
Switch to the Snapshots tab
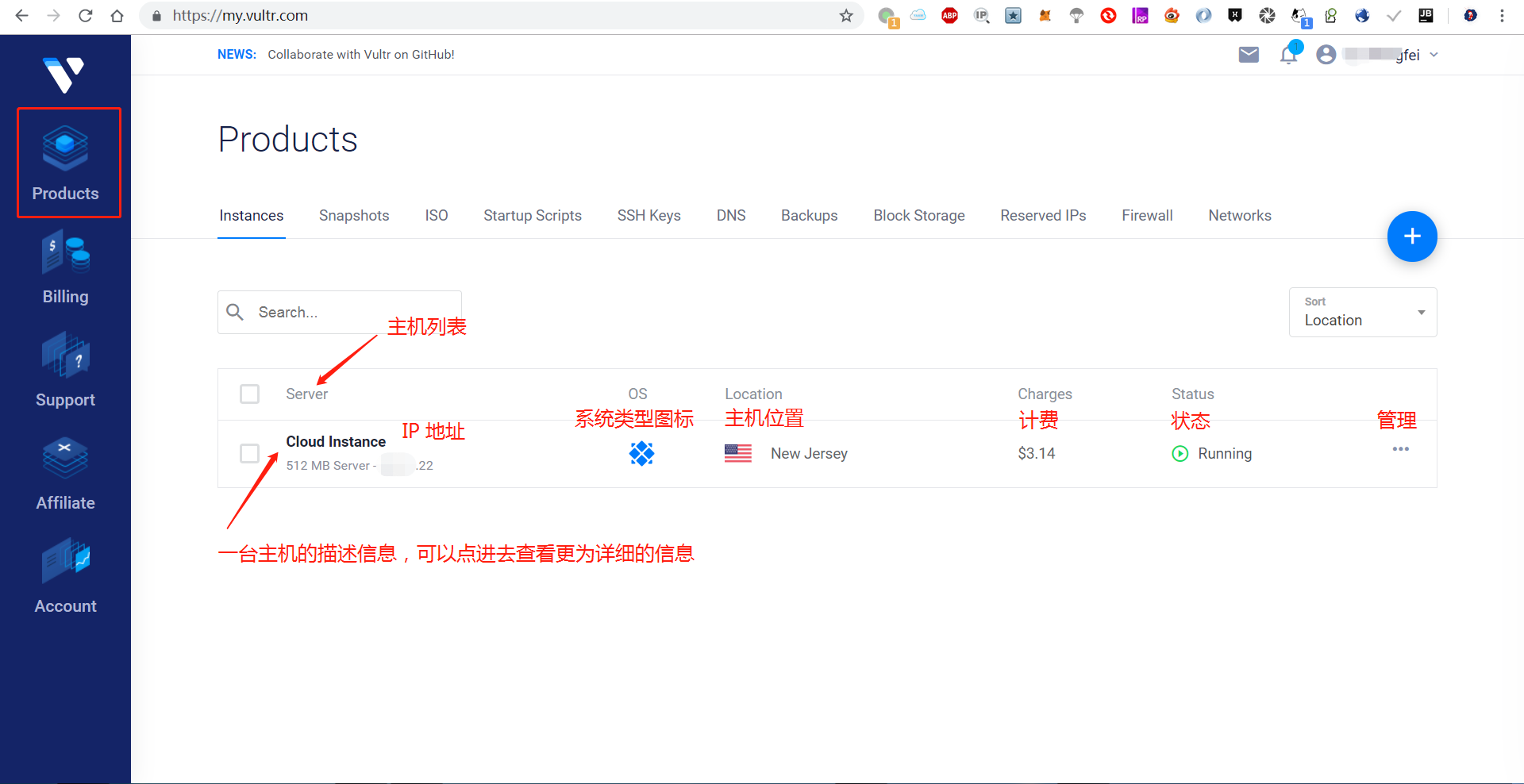click(354, 216)
